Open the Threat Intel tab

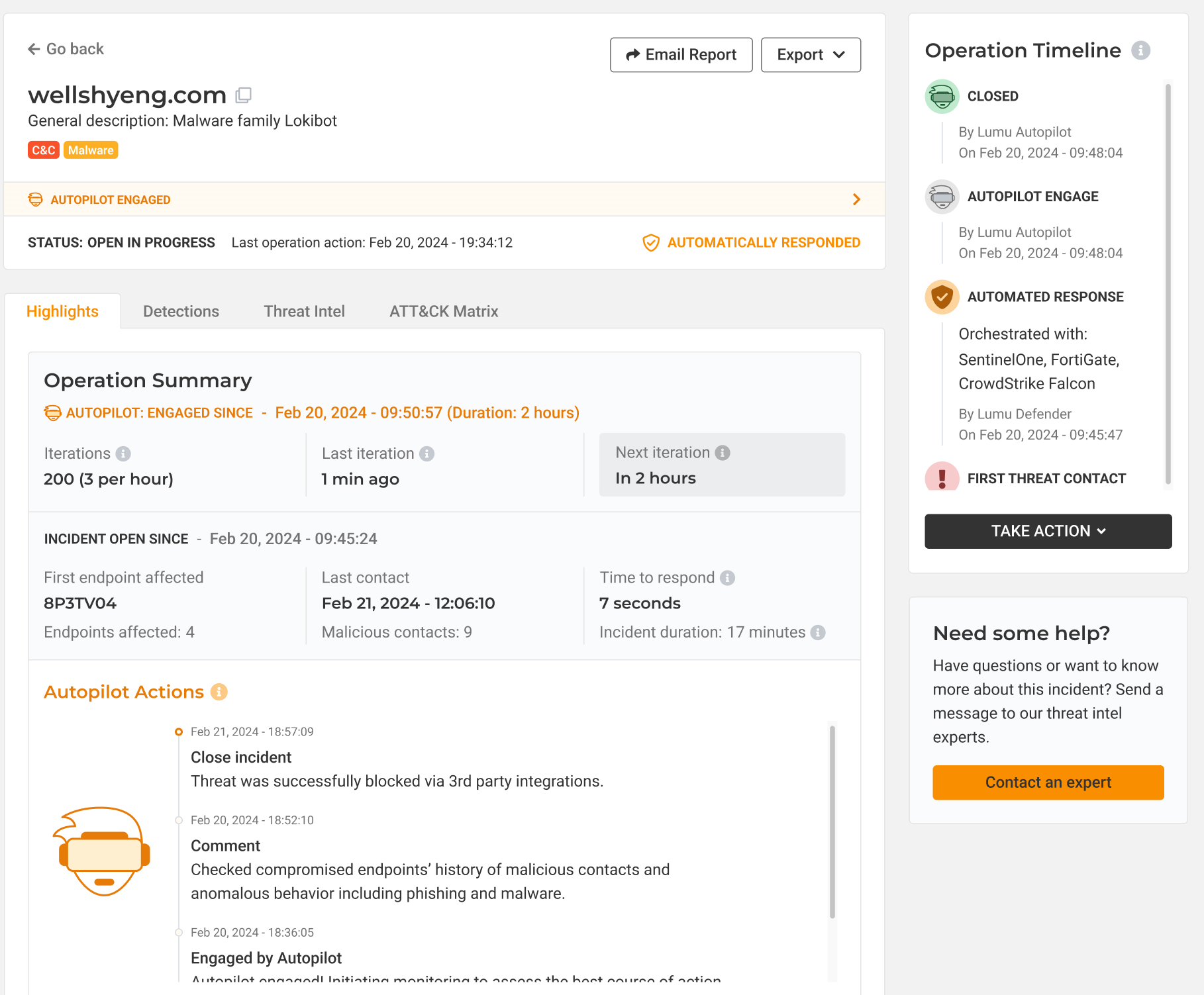tap(304, 311)
